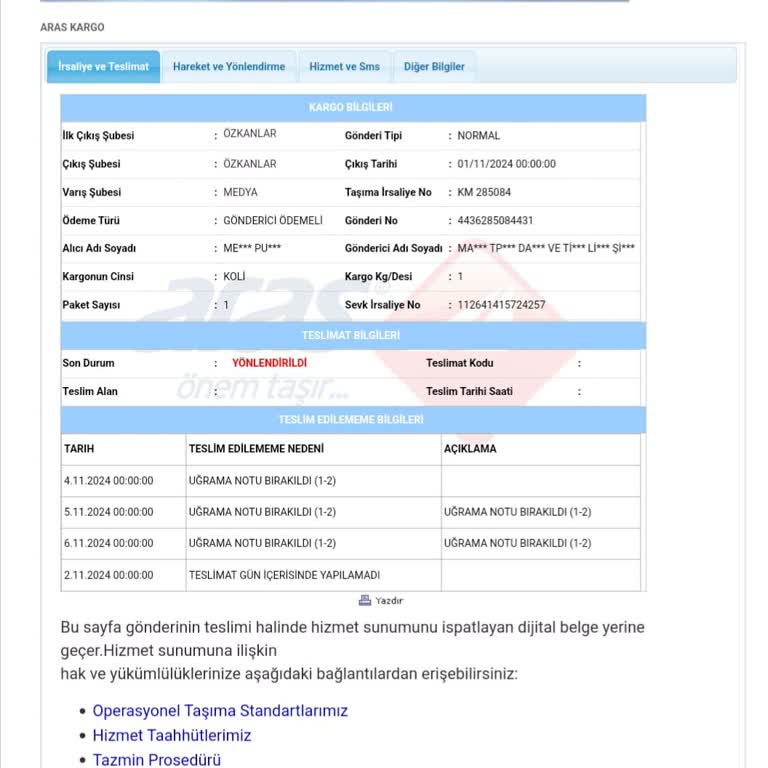Click Gönderi Tipi value NORMAL
Screen dimensions: 768x768
[479, 136]
